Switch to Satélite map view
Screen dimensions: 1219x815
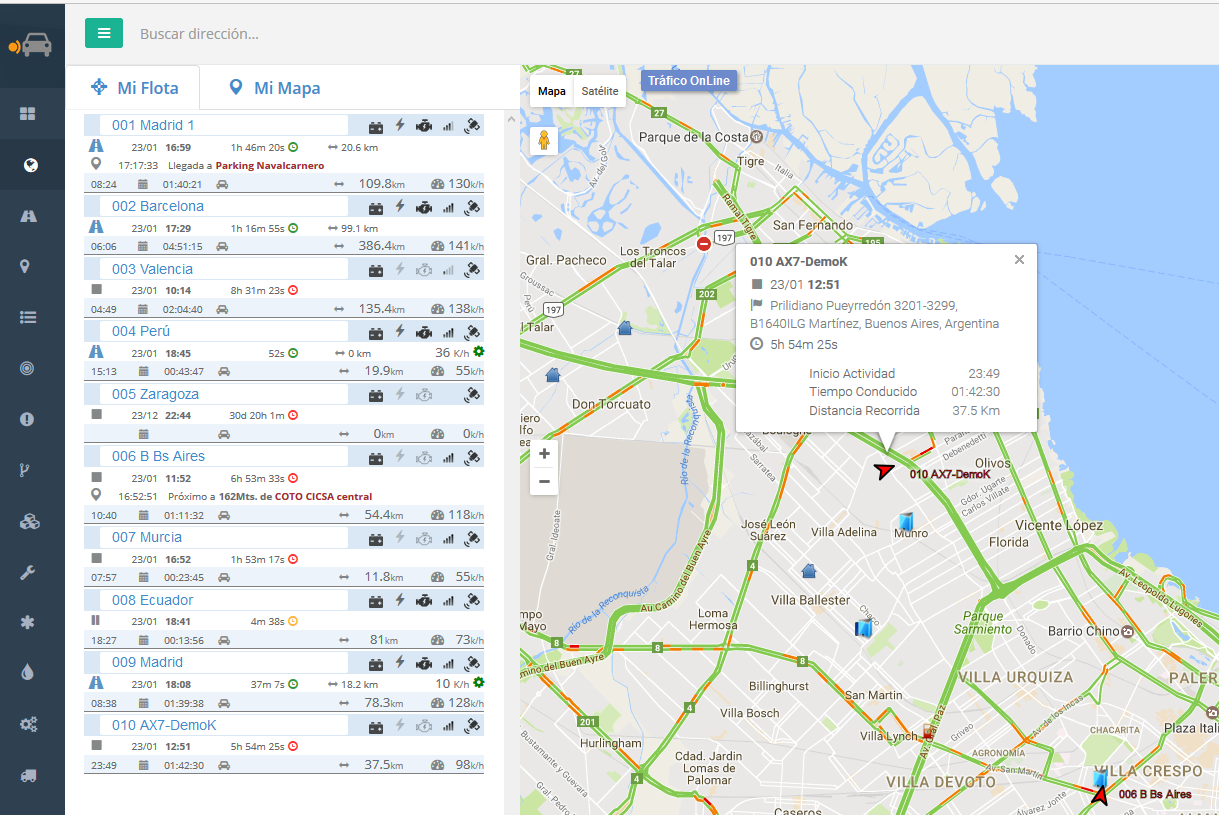click(x=599, y=91)
